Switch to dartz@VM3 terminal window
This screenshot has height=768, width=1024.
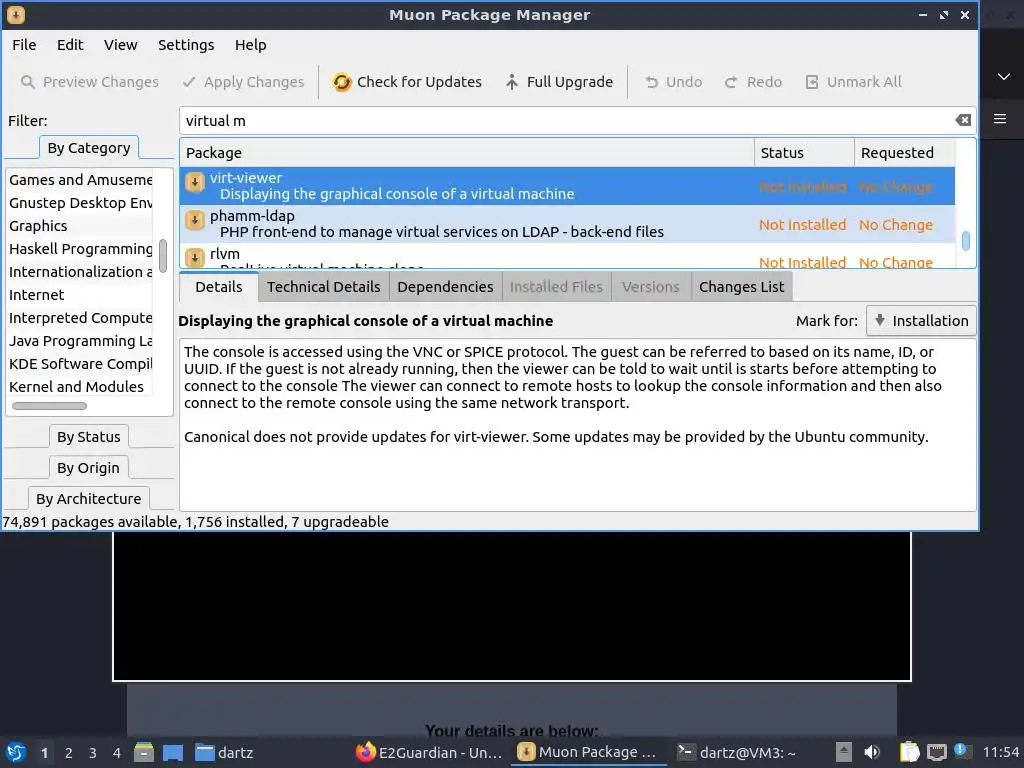(736, 752)
